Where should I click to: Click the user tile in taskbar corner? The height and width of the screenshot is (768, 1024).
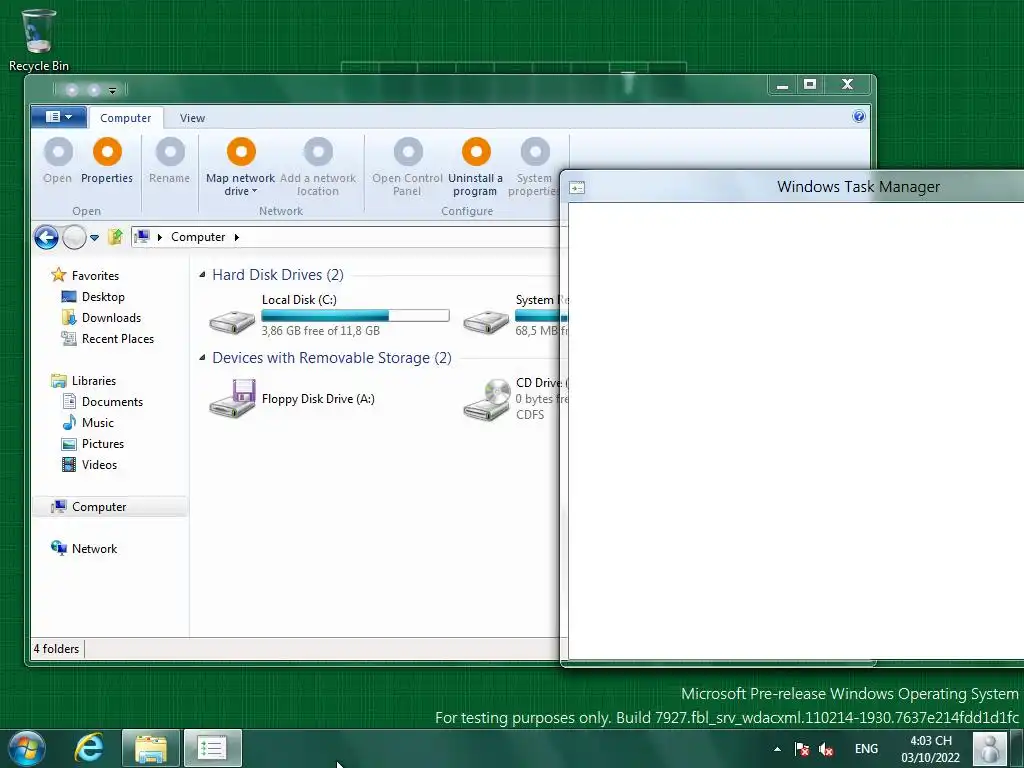pos(990,748)
